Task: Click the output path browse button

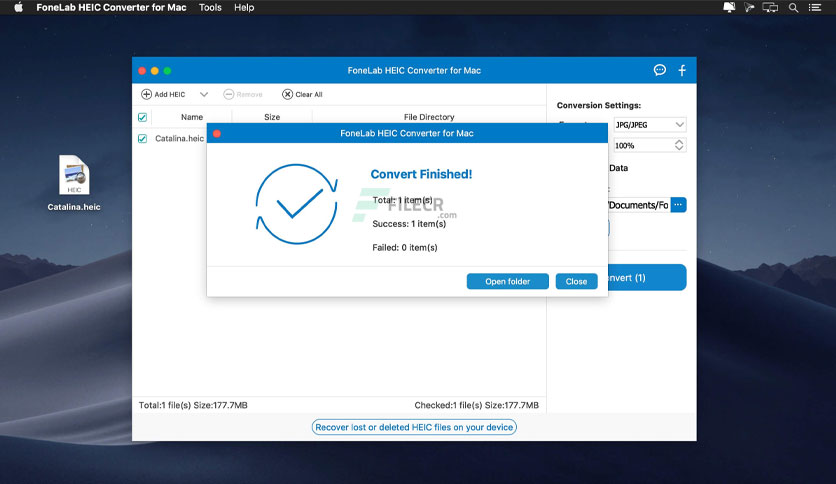Action: (x=678, y=205)
